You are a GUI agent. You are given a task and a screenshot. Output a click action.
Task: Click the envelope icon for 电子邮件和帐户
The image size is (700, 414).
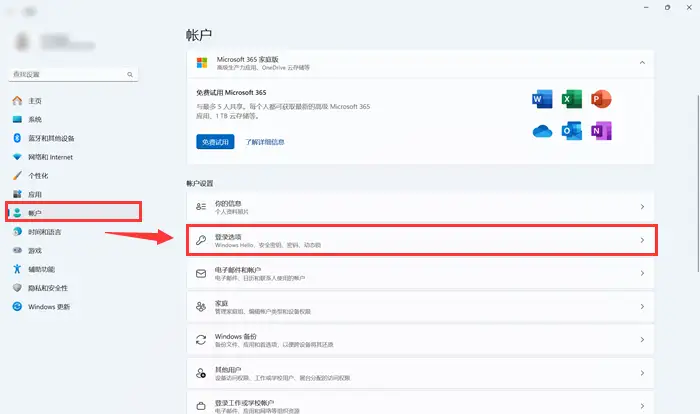click(201, 273)
